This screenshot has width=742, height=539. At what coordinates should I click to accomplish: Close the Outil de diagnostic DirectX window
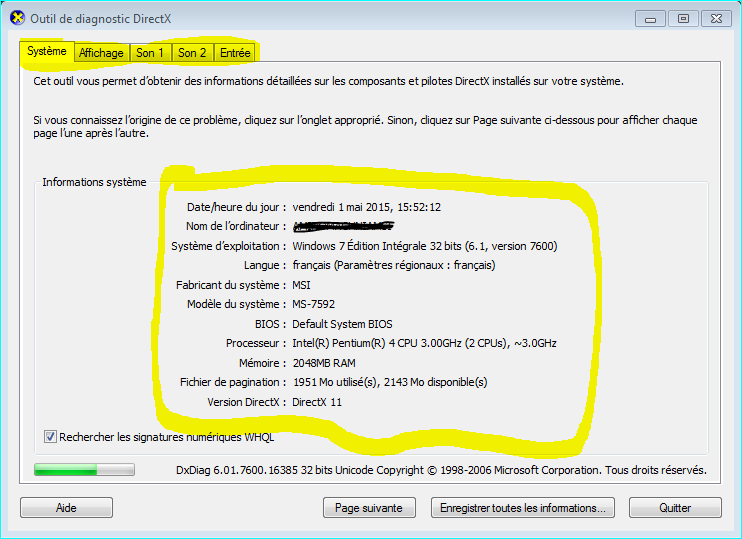[716, 19]
